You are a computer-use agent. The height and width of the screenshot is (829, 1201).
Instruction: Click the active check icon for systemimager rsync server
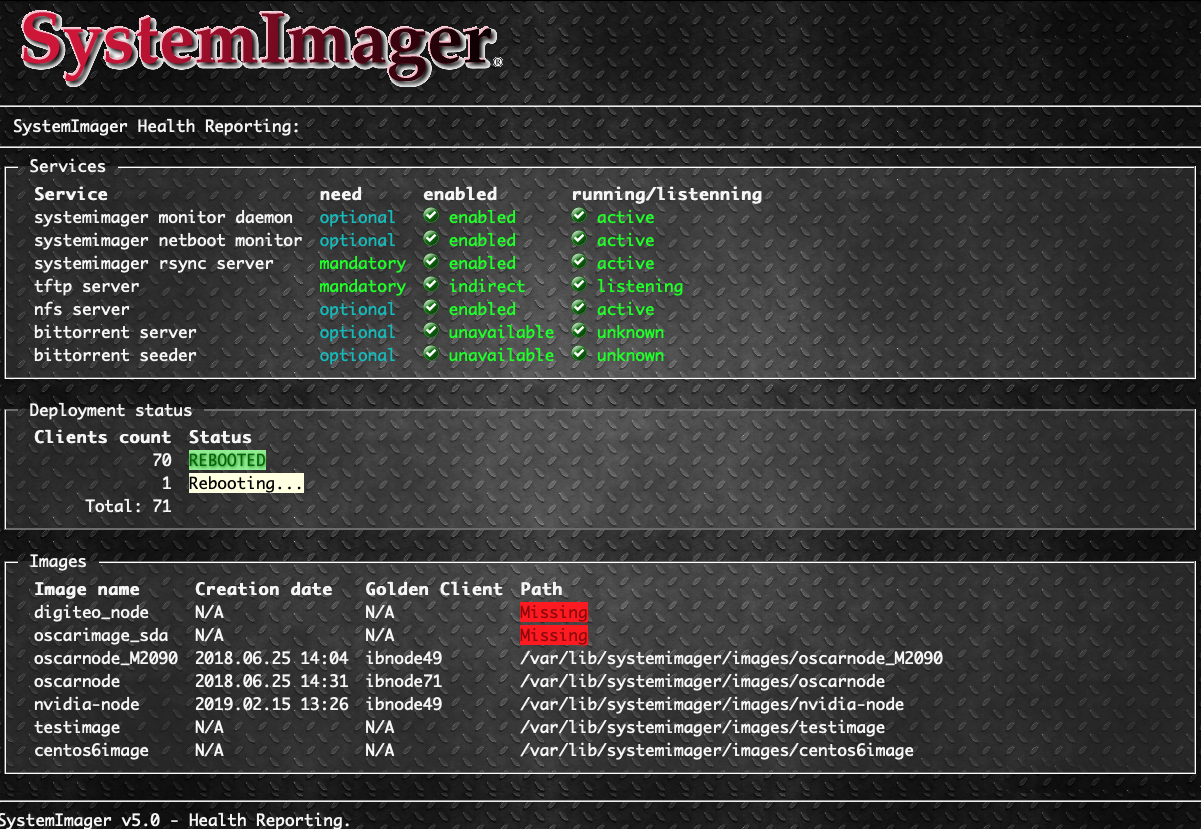tap(579, 262)
